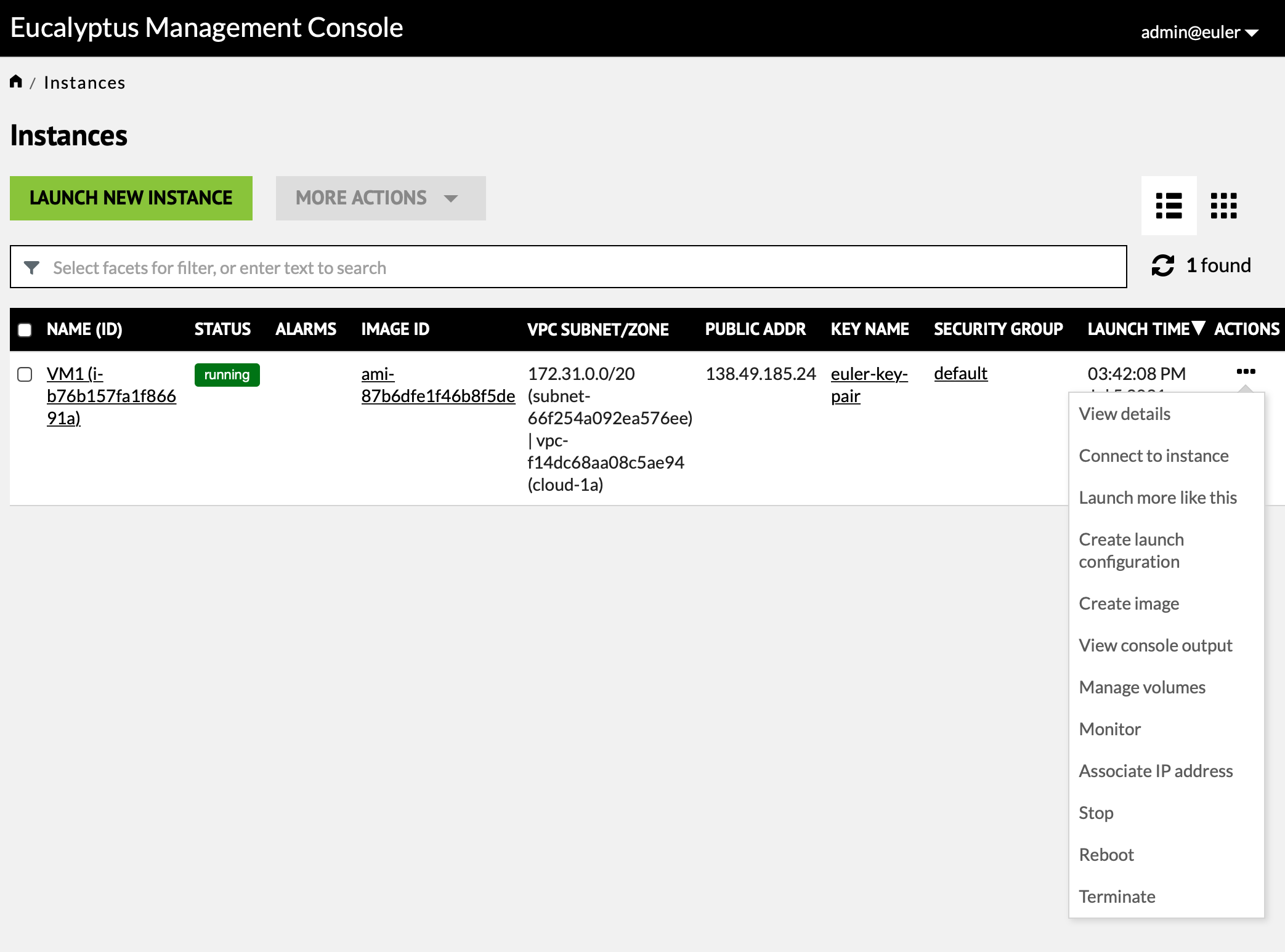Sort by VPC Subnet/Zone column header

click(x=598, y=329)
